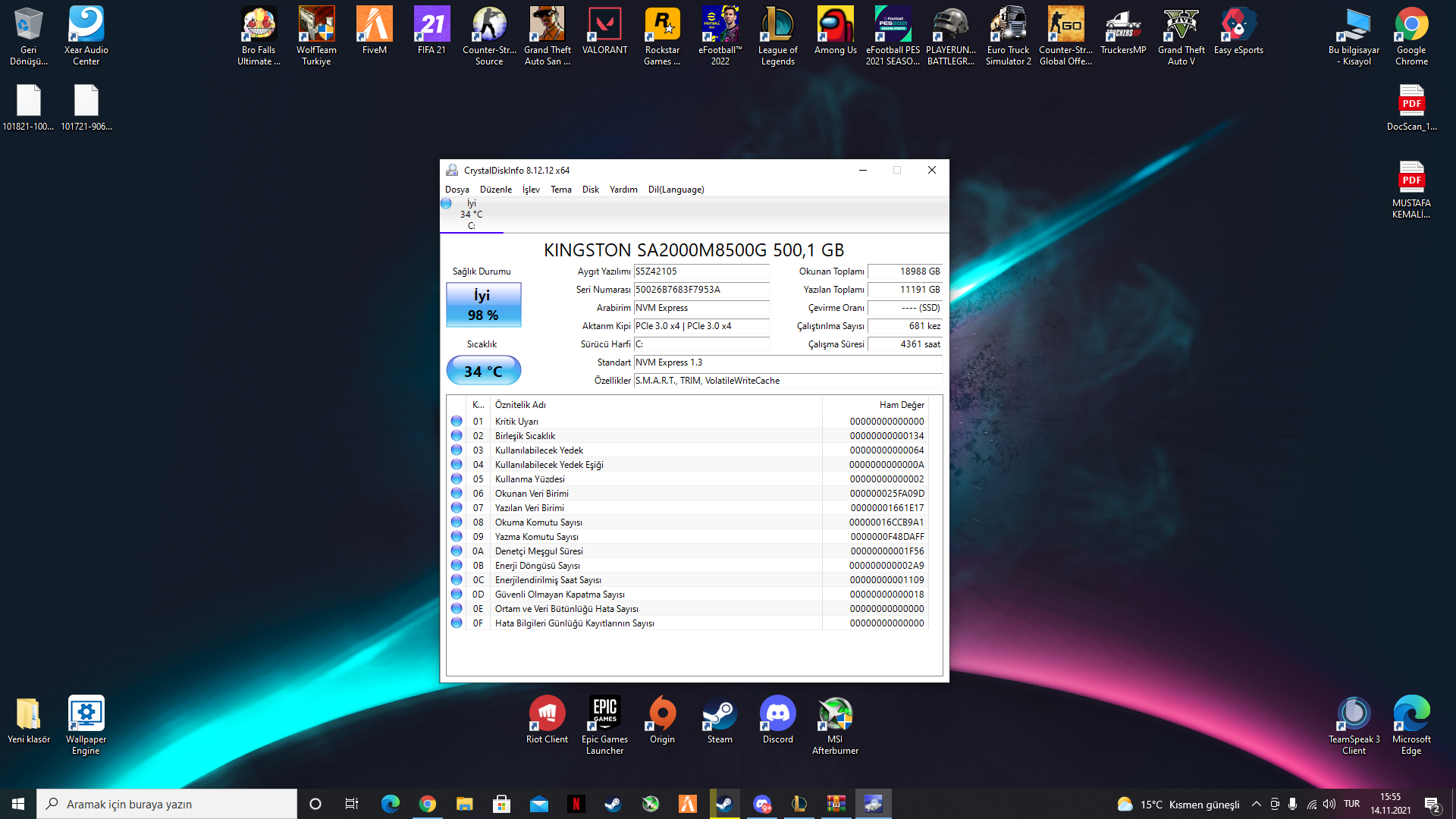Open Netflix from the taskbar

[576, 804]
